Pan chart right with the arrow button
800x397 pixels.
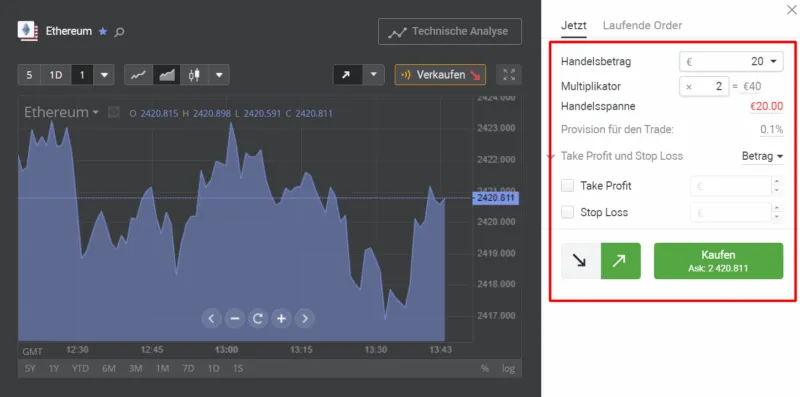(305, 318)
